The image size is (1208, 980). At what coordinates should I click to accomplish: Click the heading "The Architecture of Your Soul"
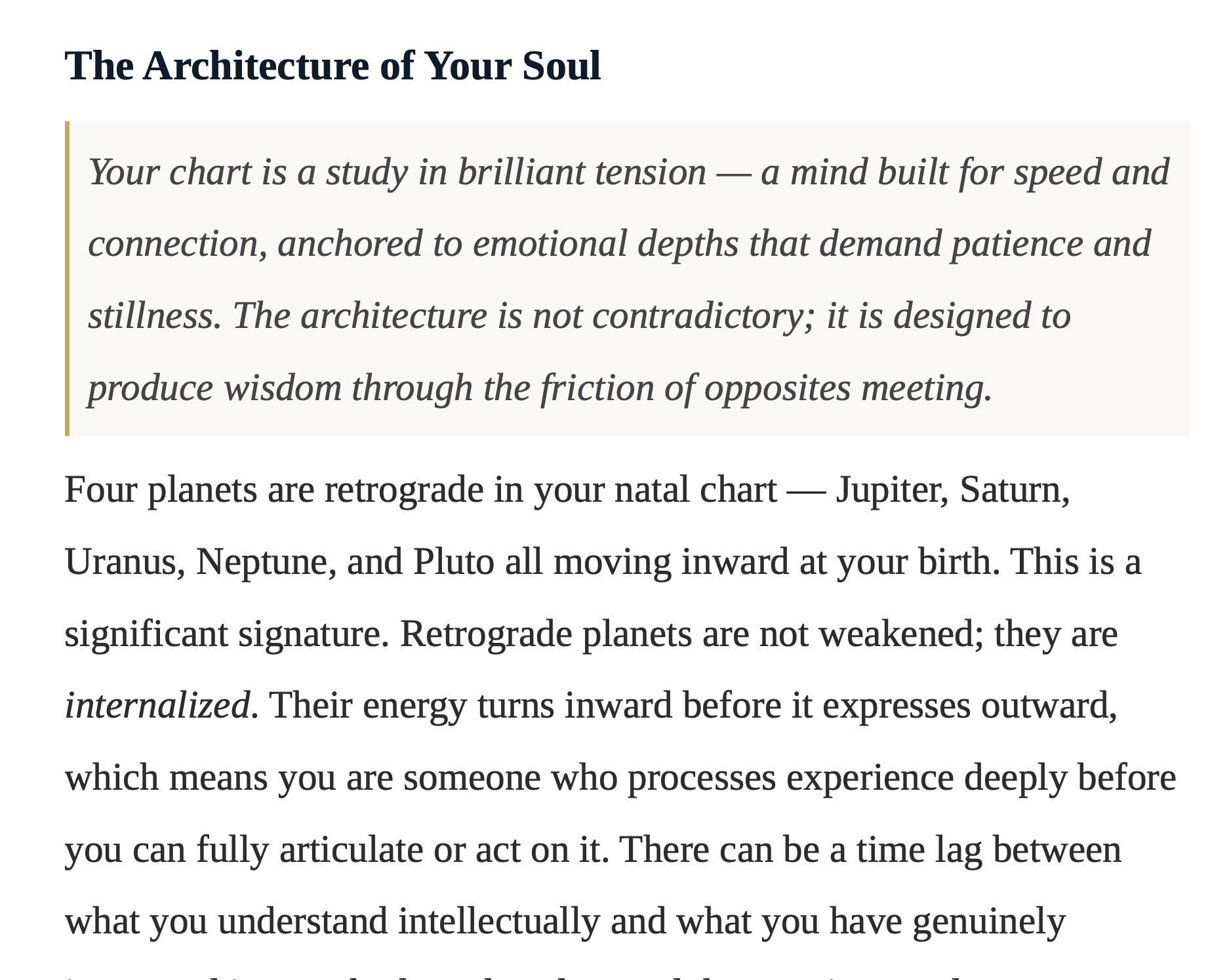(332, 66)
